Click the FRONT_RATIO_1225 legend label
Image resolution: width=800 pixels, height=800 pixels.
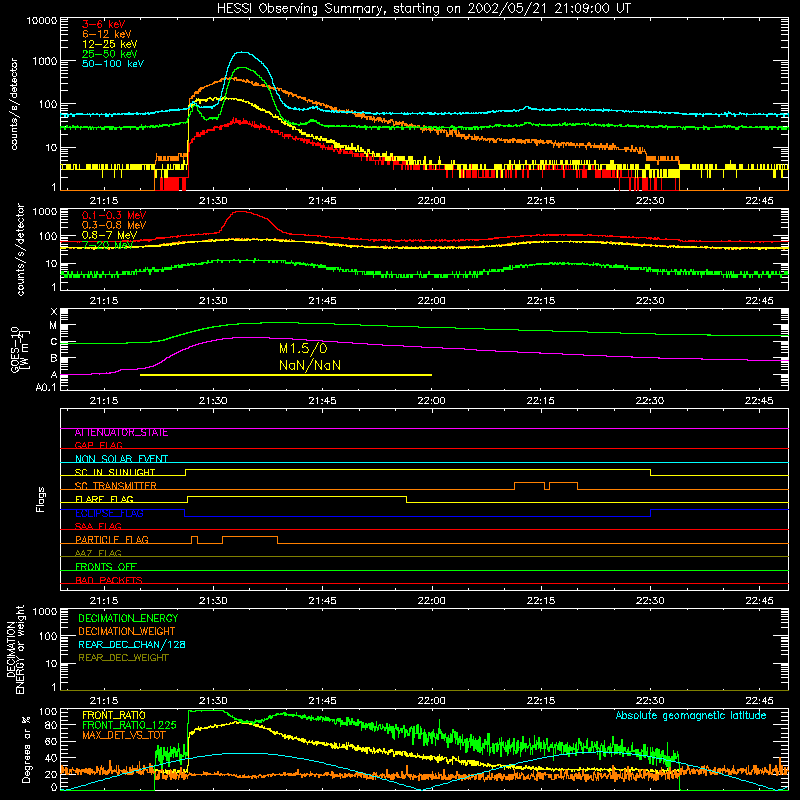point(129,725)
